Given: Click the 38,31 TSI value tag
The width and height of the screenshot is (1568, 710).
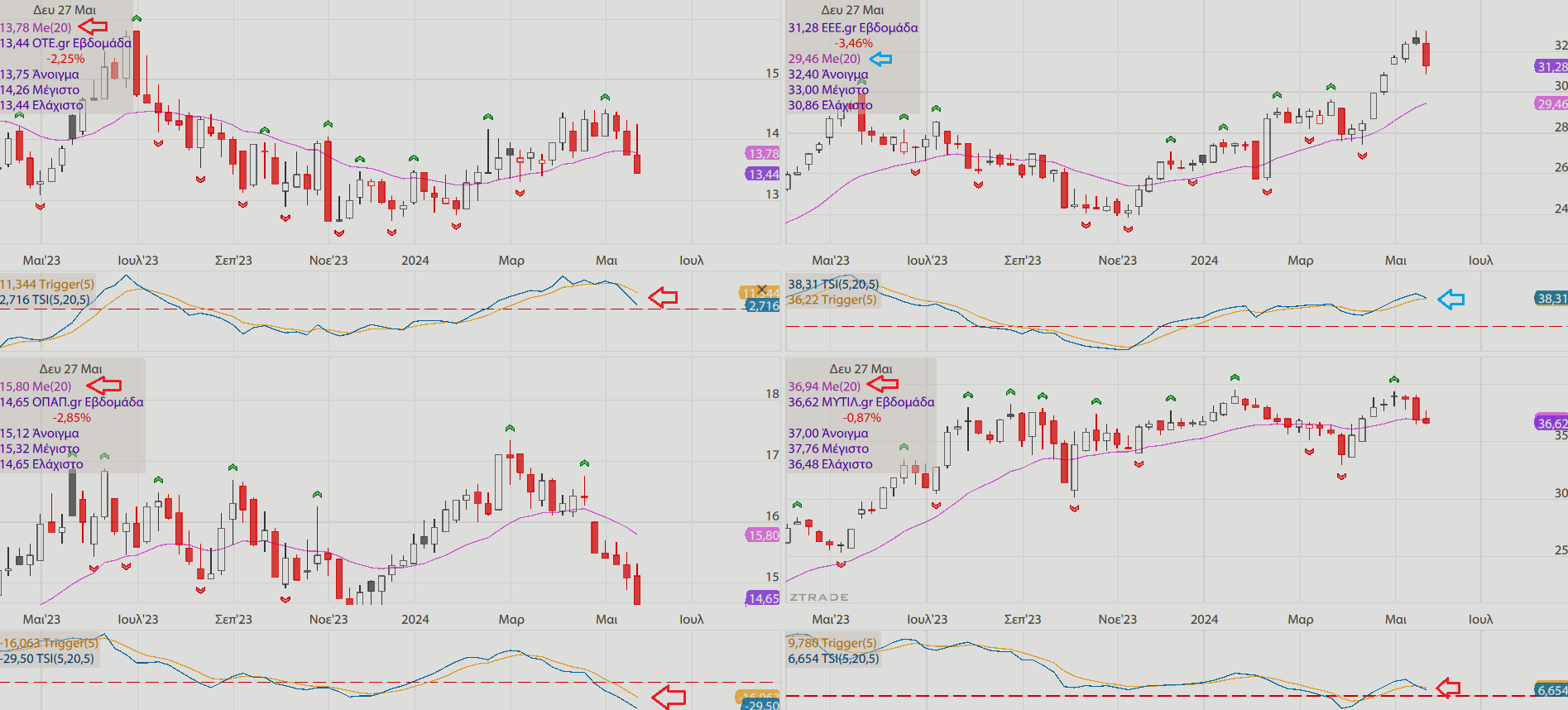Looking at the screenshot, I should pyautogui.click(x=1551, y=298).
